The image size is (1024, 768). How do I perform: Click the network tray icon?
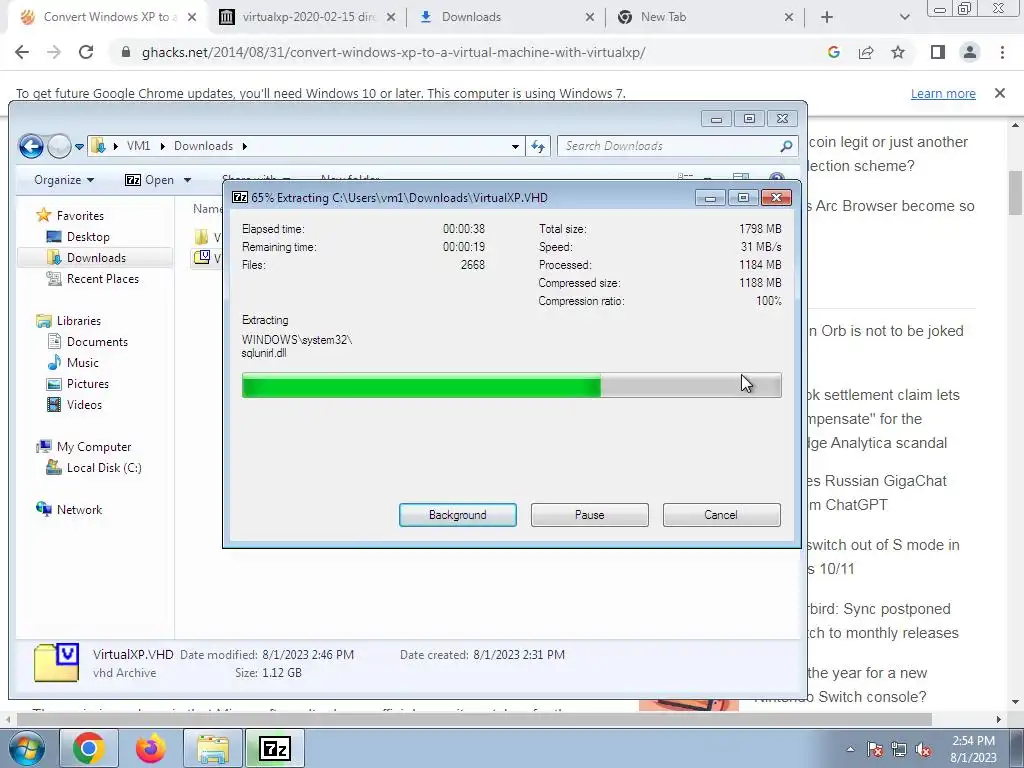899,749
